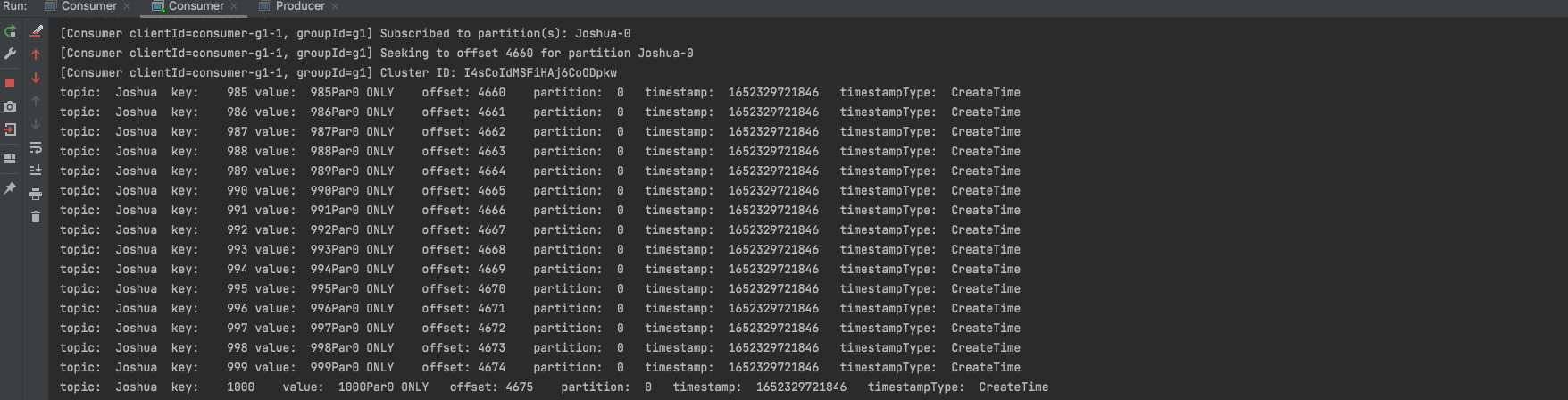Jump down the stack trace with red arrow
This screenshot has width=1568, height=400.
36,78
